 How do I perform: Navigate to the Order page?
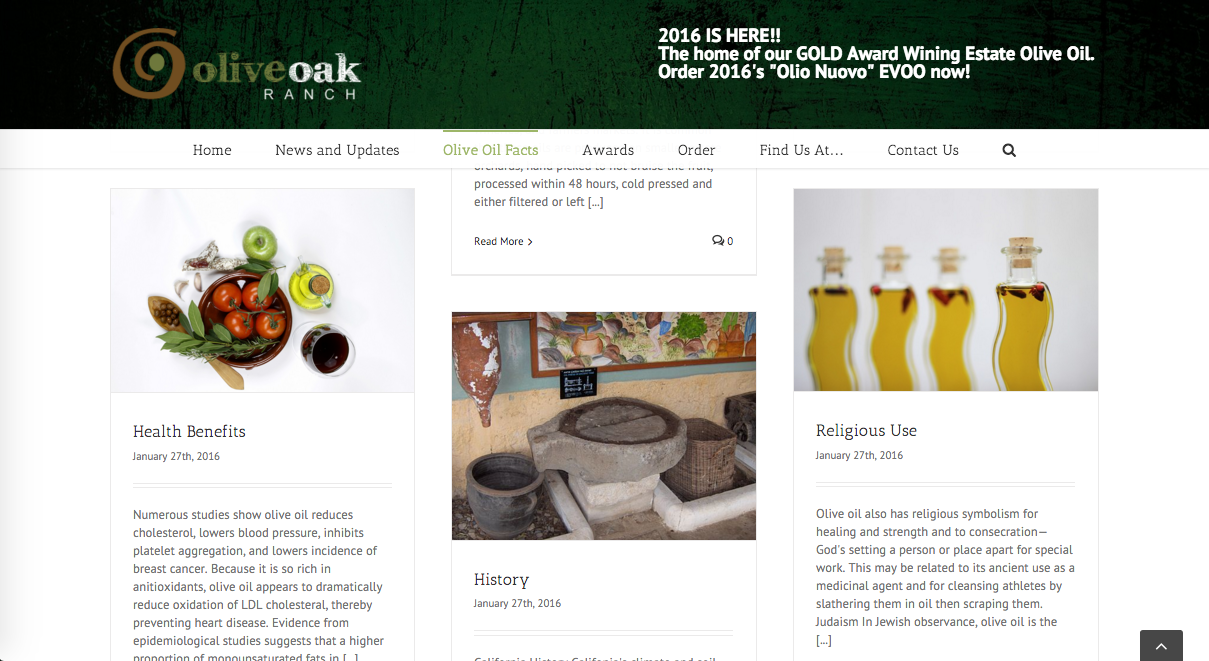[x=697, y=150]
